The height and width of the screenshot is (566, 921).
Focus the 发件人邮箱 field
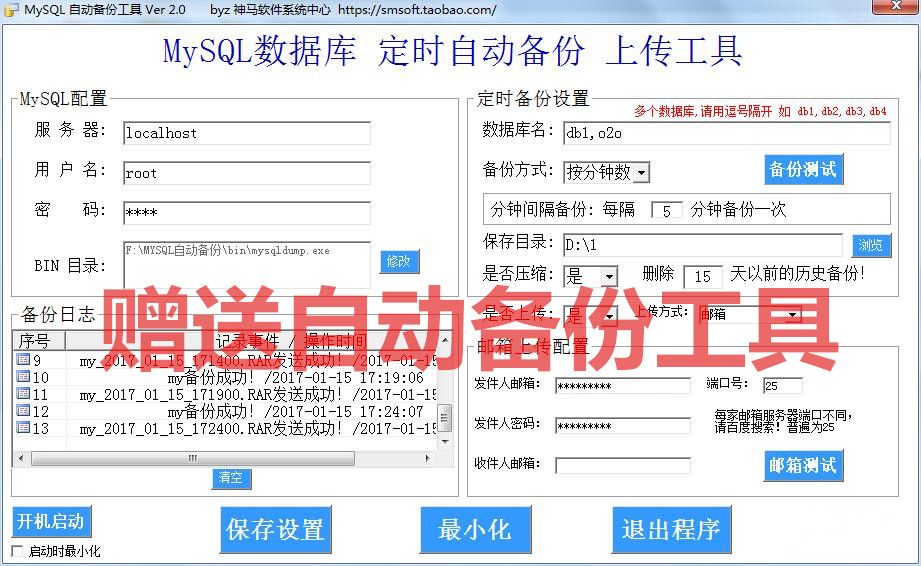coord(623,386)
